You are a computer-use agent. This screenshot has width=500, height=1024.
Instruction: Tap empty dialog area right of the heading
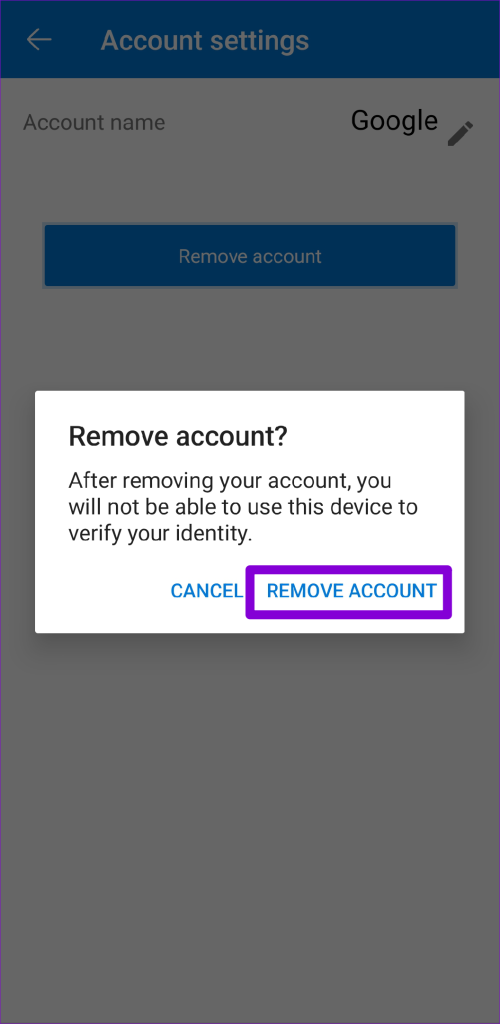click(x=375, y=437)
